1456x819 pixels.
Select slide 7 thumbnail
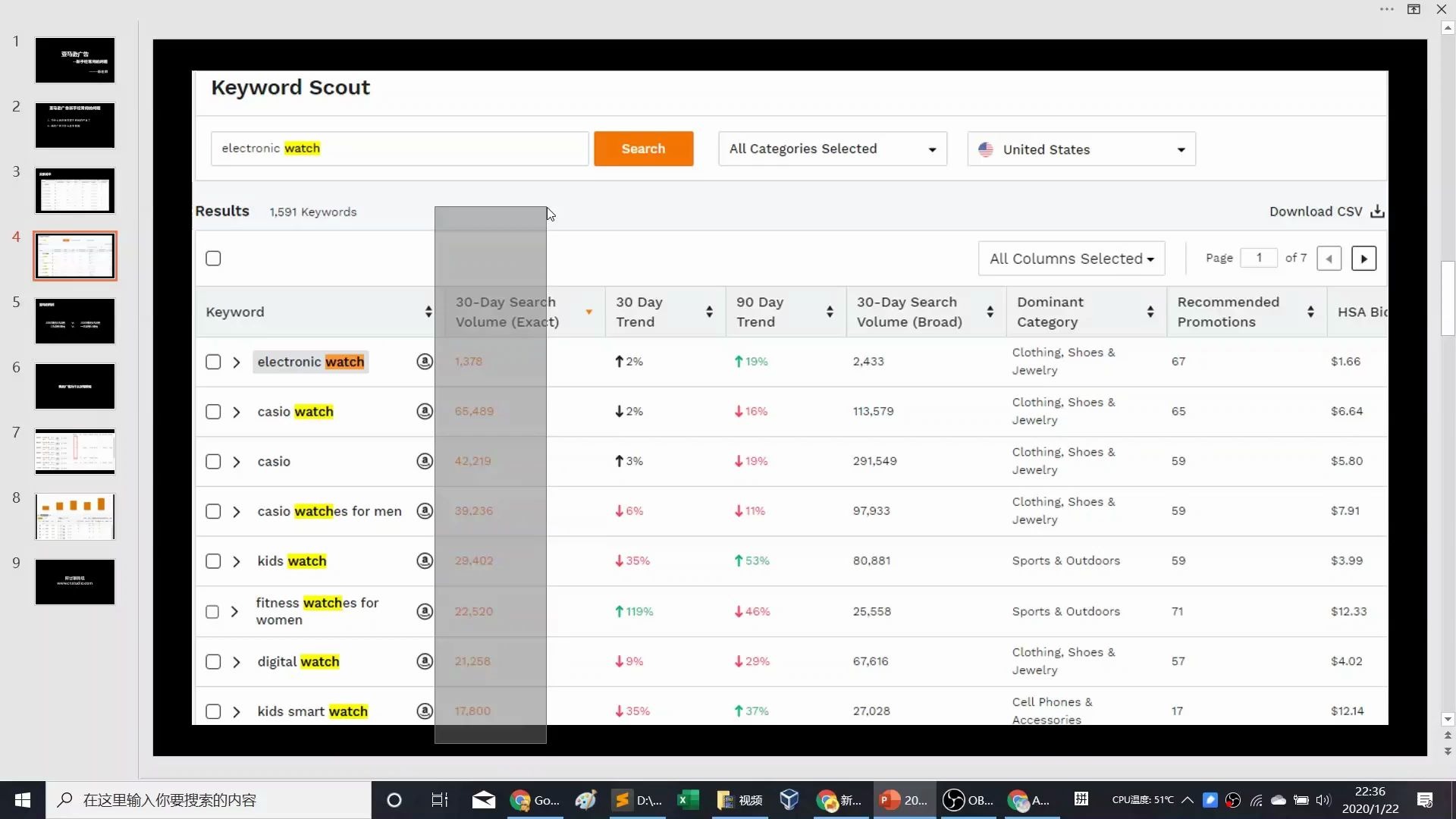74,451
